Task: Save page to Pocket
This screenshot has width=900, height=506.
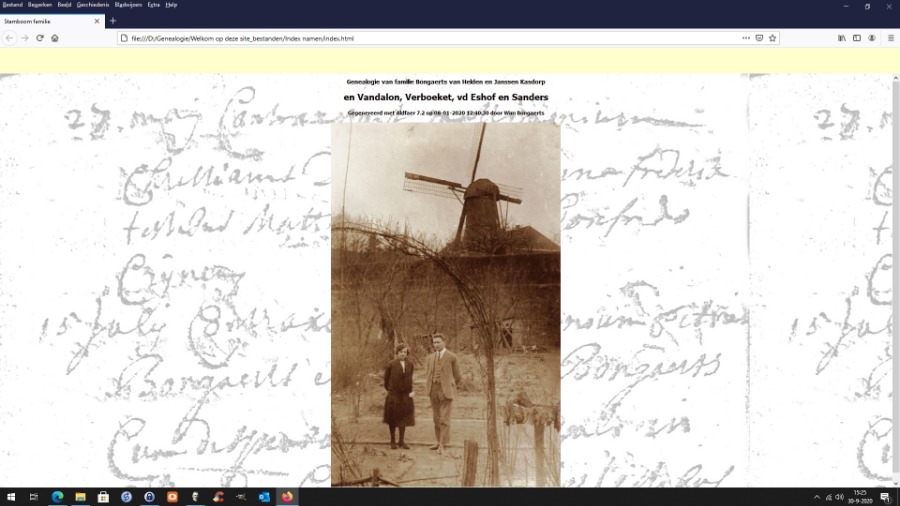Action: [x=759, y=38]
